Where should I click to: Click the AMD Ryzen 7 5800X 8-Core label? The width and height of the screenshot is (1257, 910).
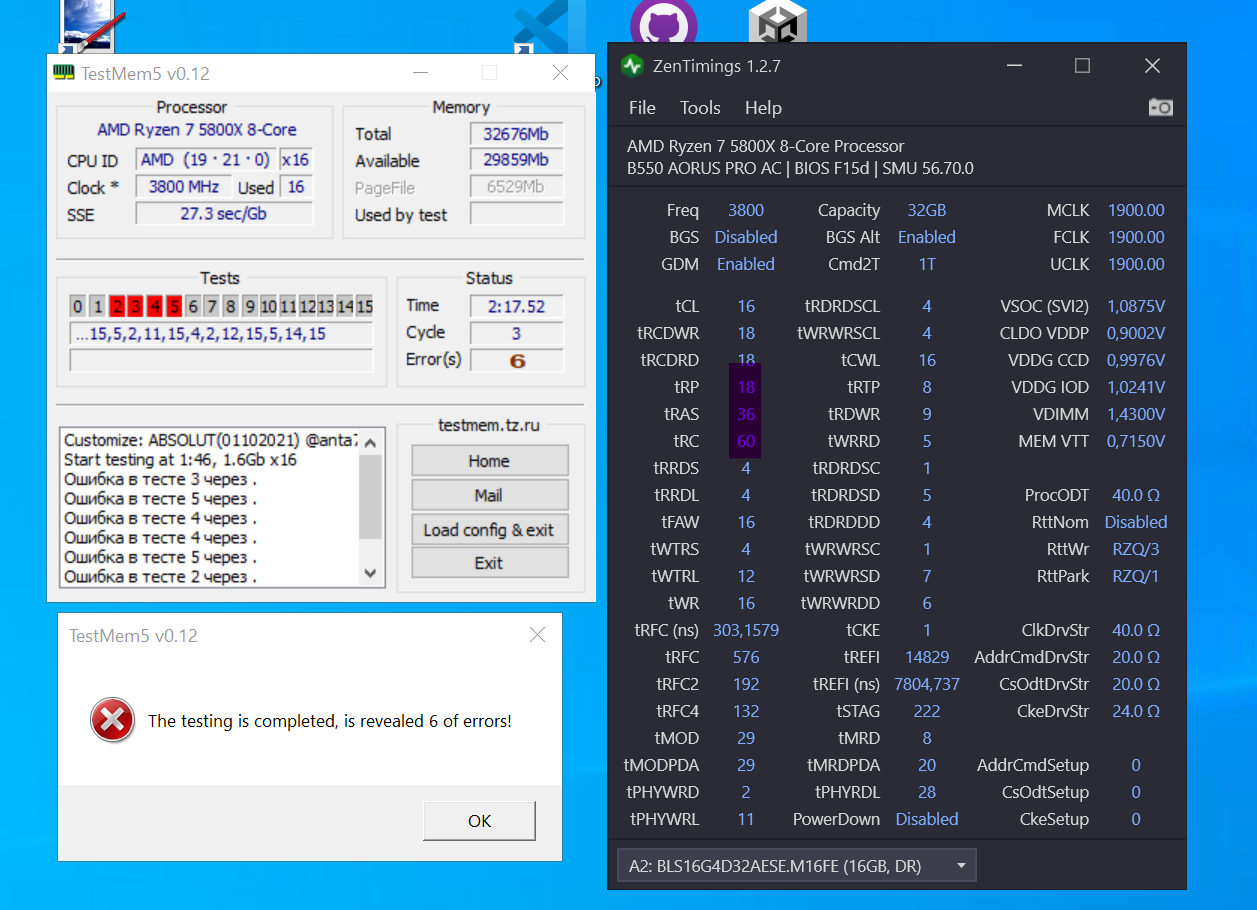pos(196,130)
